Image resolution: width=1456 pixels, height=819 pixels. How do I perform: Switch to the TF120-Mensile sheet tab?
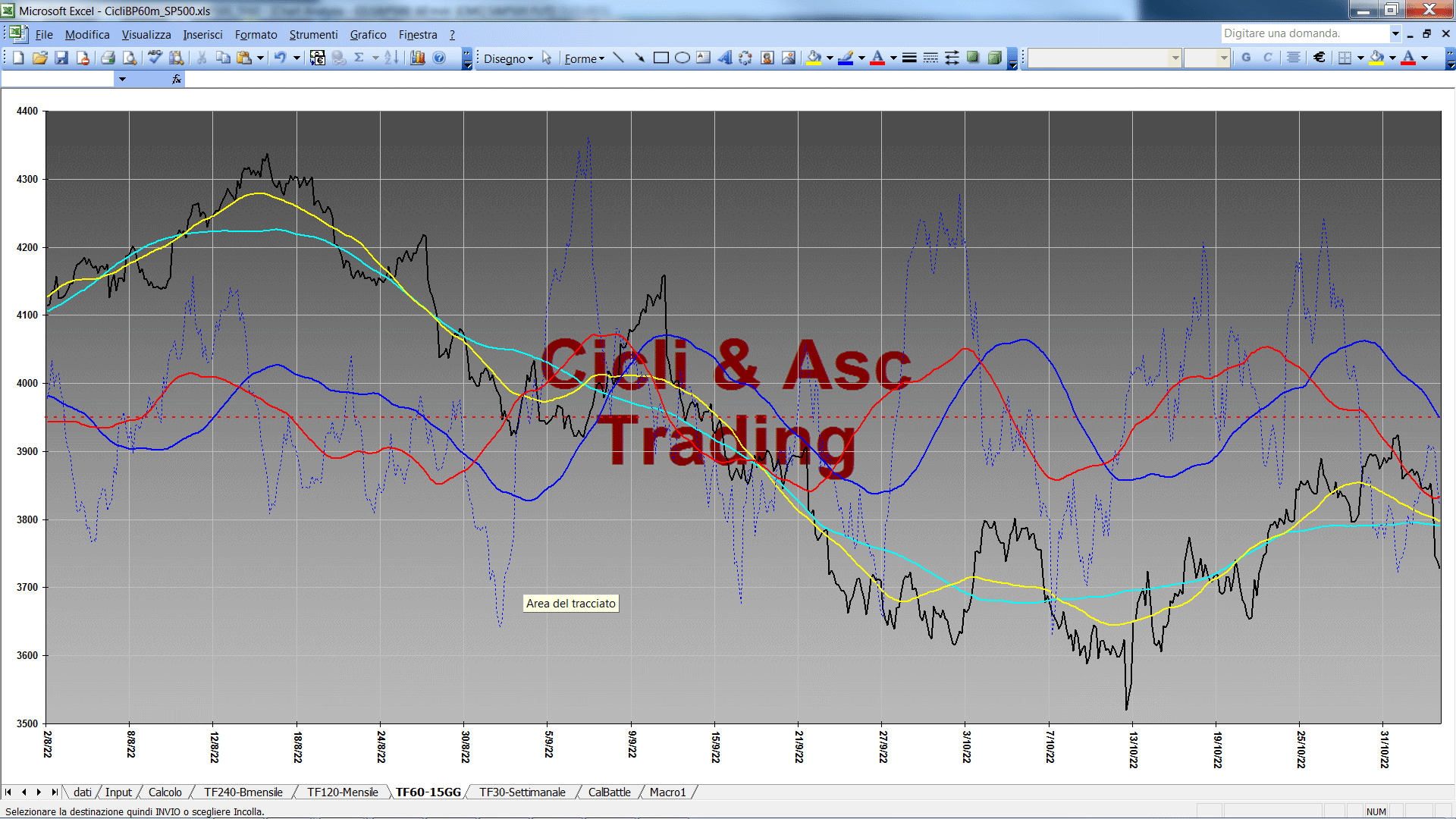(342, 792)
